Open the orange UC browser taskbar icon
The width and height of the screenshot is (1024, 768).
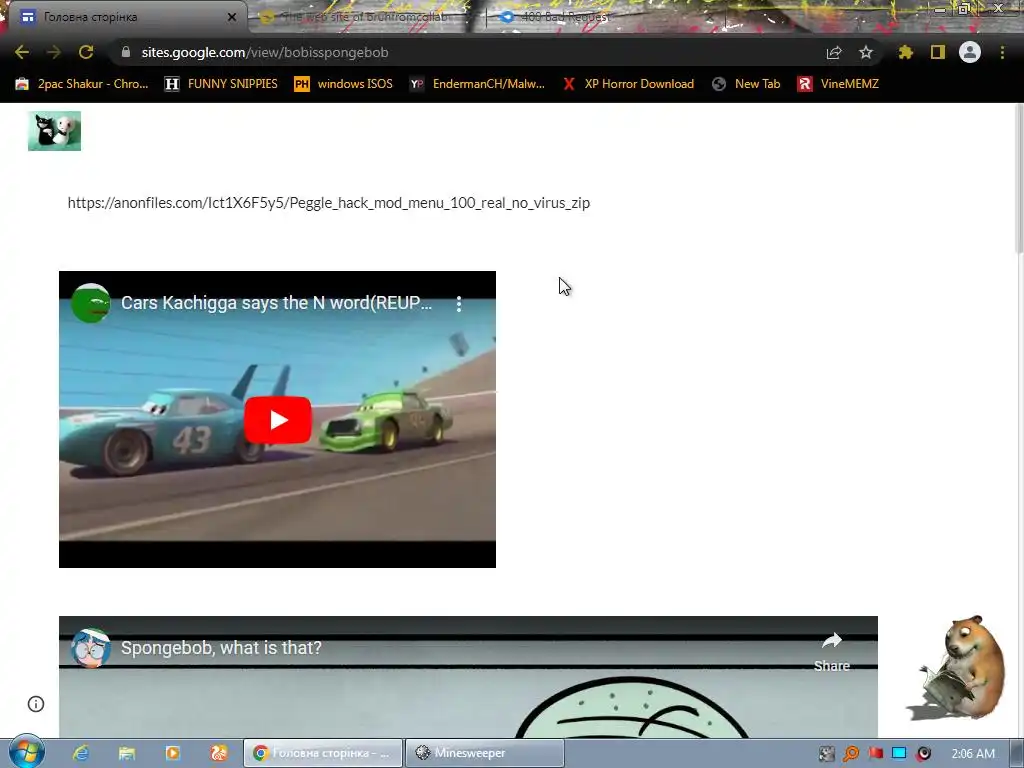click(219, 753)
